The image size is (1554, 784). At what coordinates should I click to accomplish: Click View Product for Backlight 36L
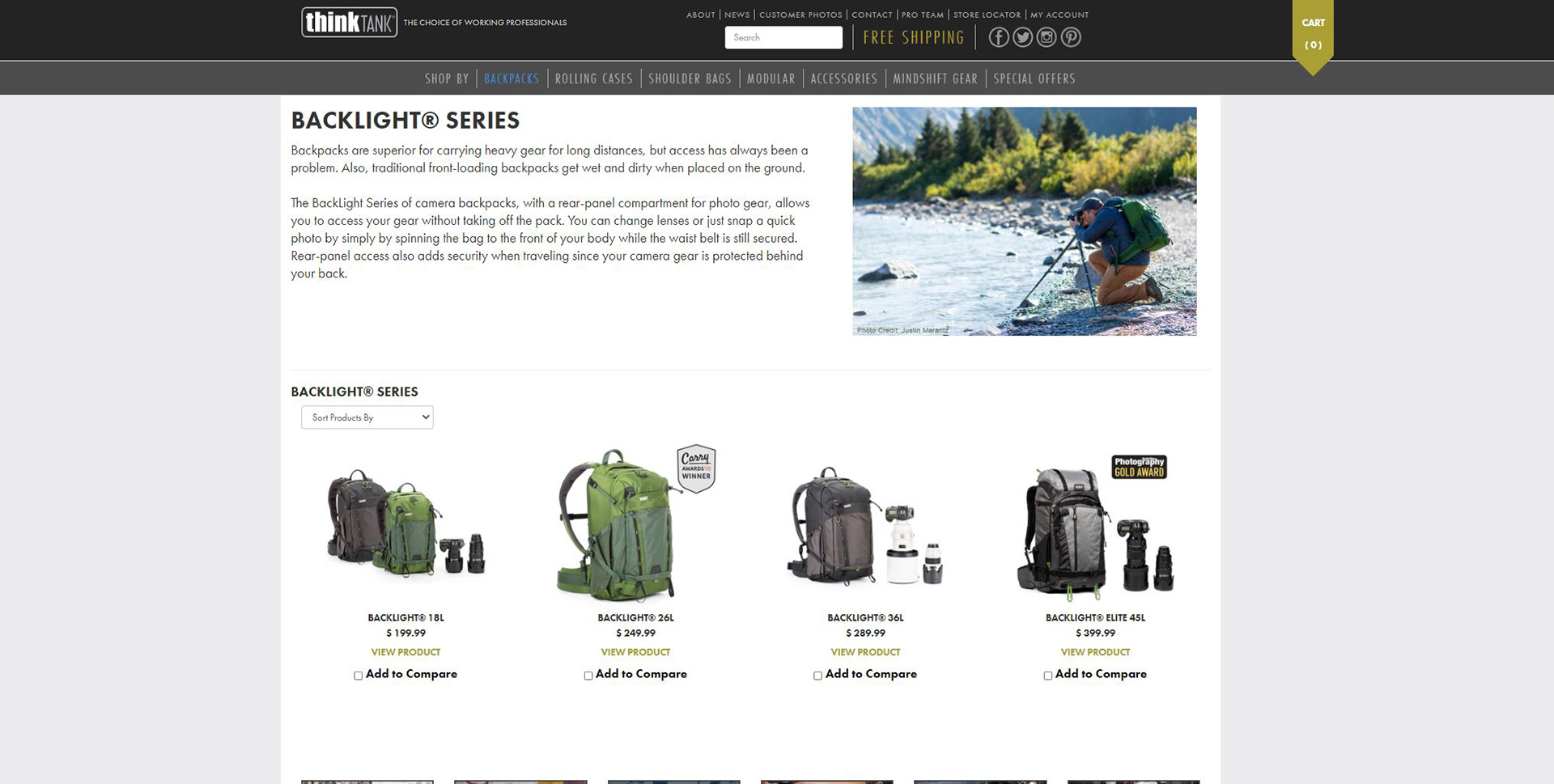pos(865,652)
